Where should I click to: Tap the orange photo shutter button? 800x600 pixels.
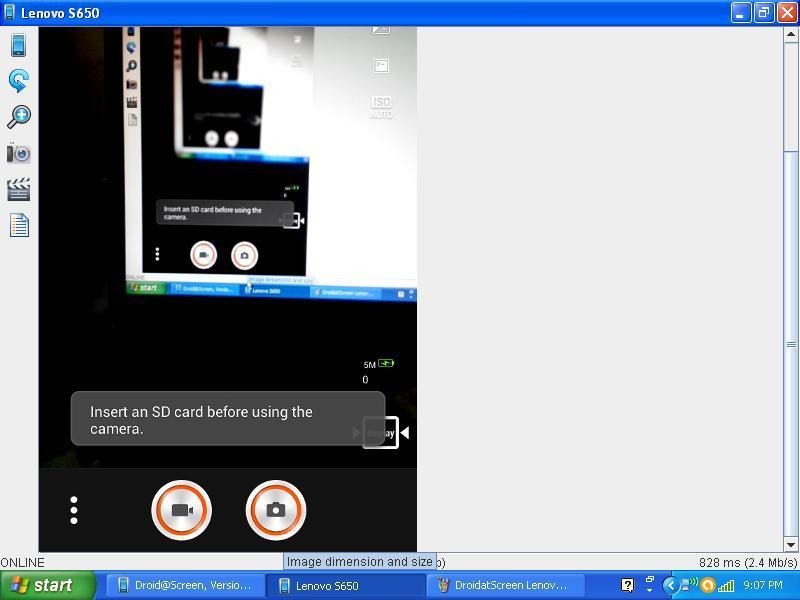click(276, 510)
